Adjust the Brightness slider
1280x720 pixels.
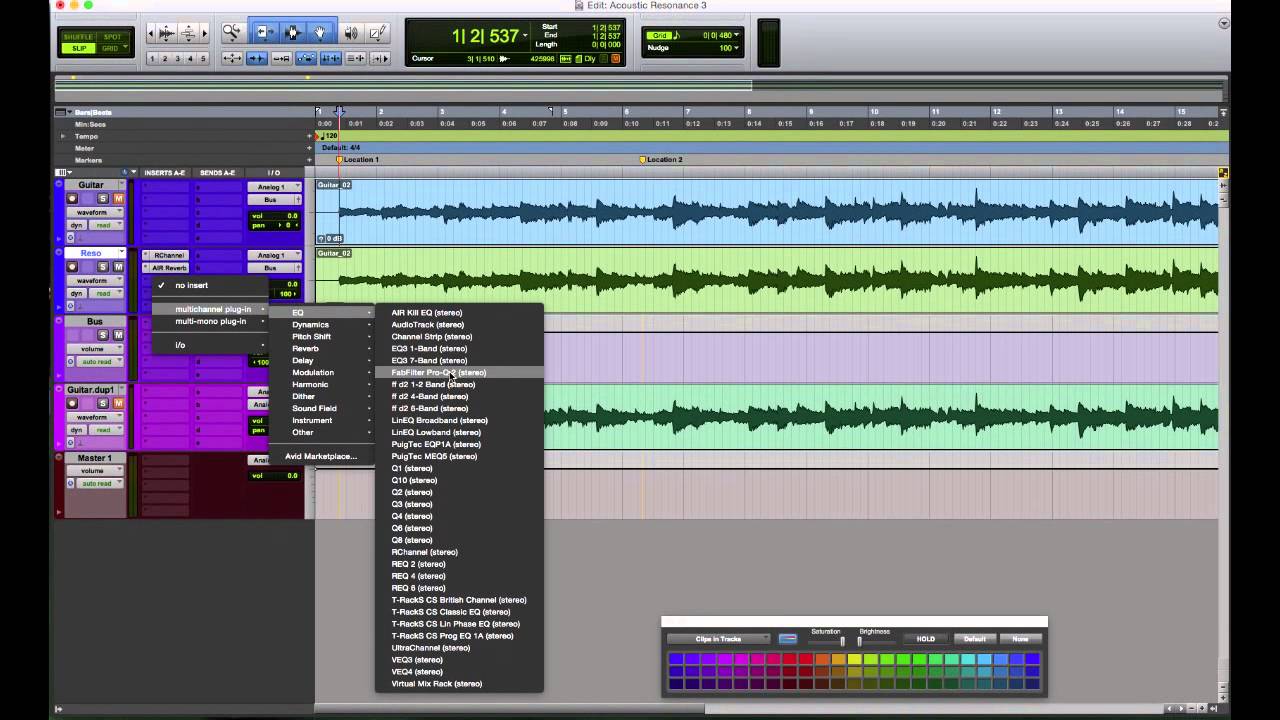(860, 641)
